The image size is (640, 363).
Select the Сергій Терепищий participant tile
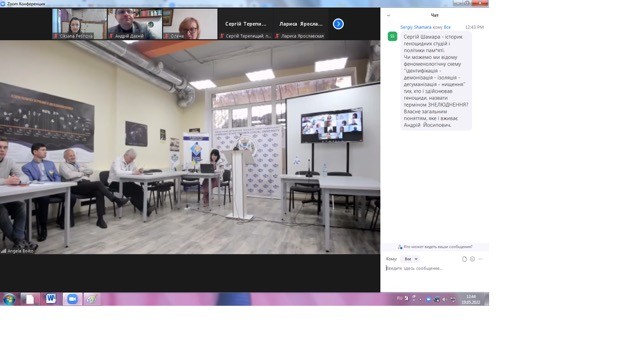click(245, 24)
